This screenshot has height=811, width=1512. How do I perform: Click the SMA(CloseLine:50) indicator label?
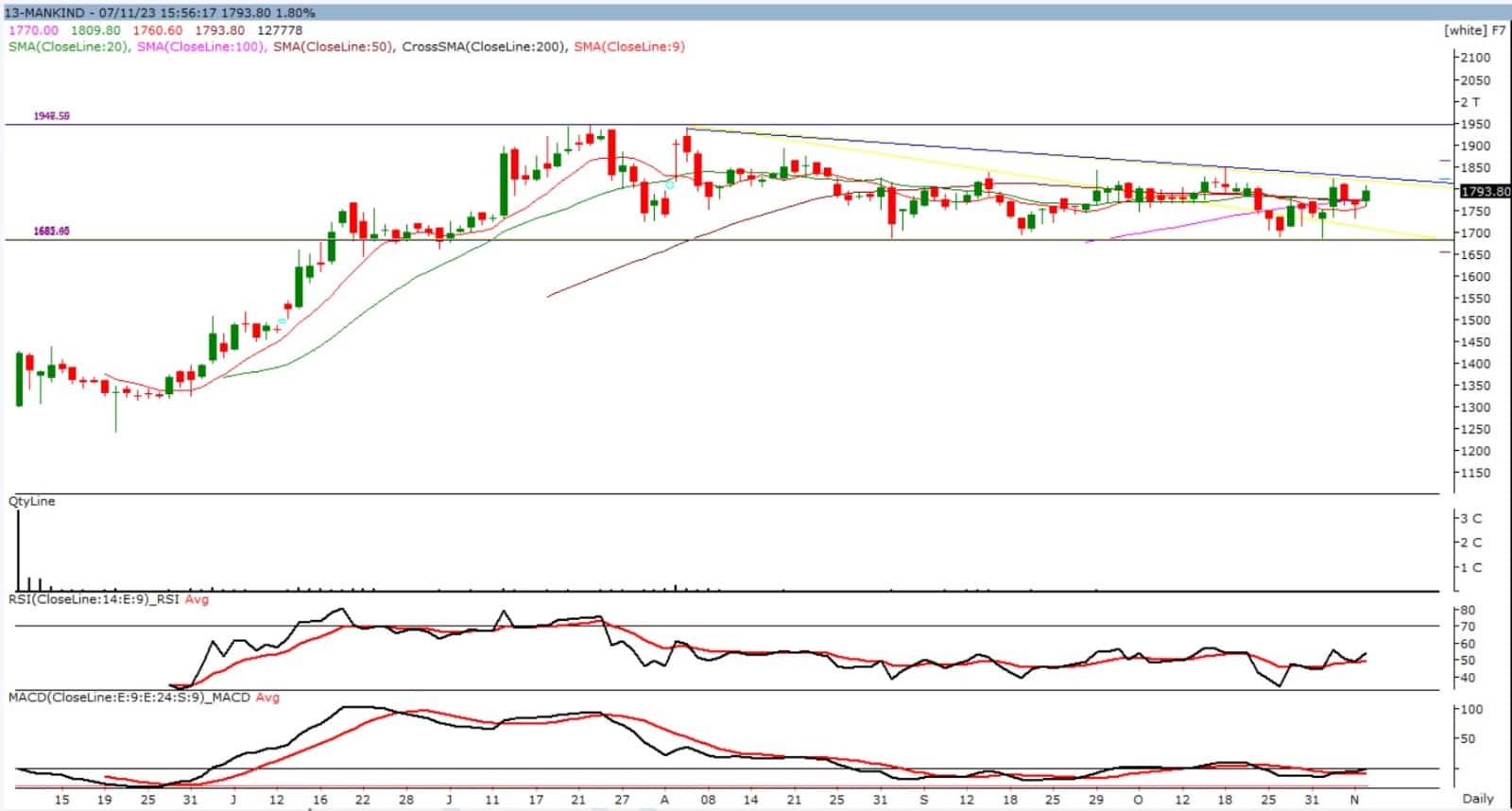[x=333, y=46]
